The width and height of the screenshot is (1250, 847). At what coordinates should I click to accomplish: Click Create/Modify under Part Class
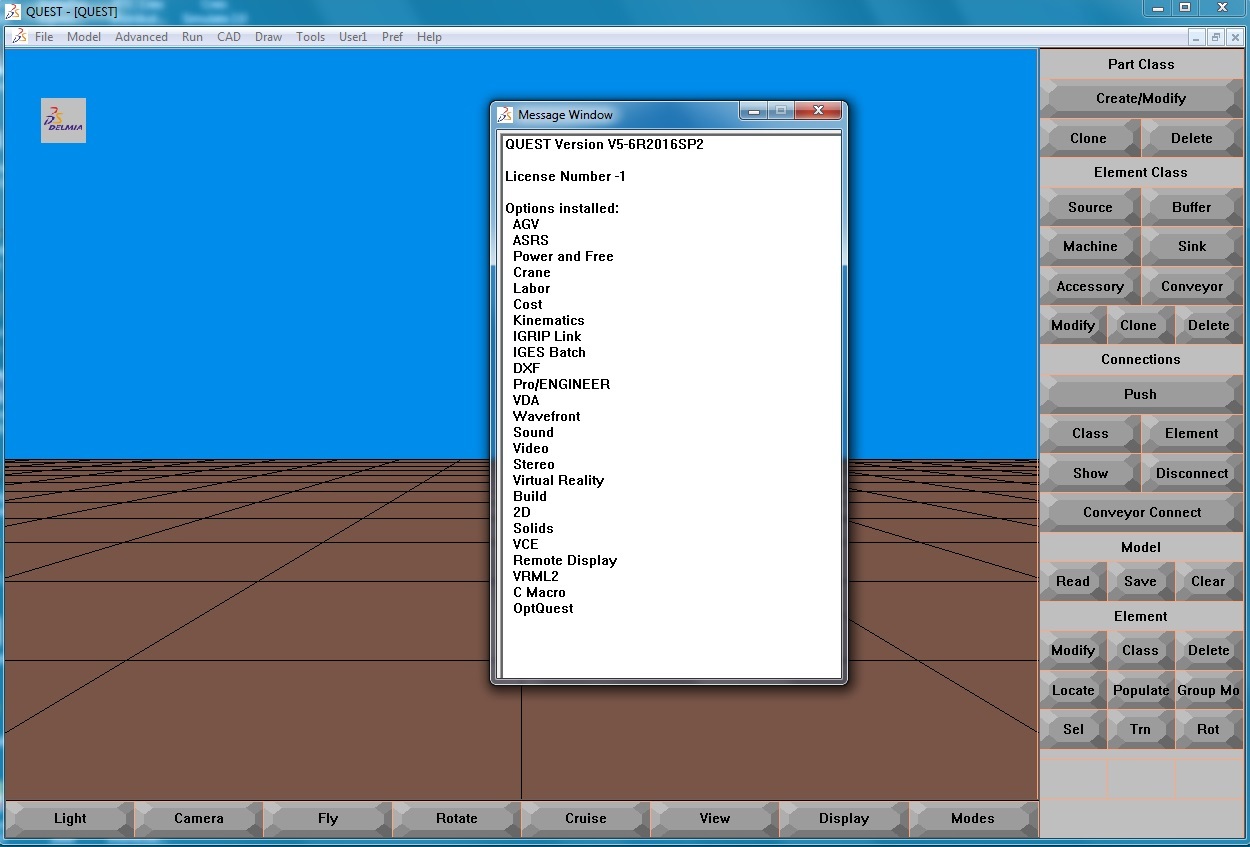tap(1141, 98)
